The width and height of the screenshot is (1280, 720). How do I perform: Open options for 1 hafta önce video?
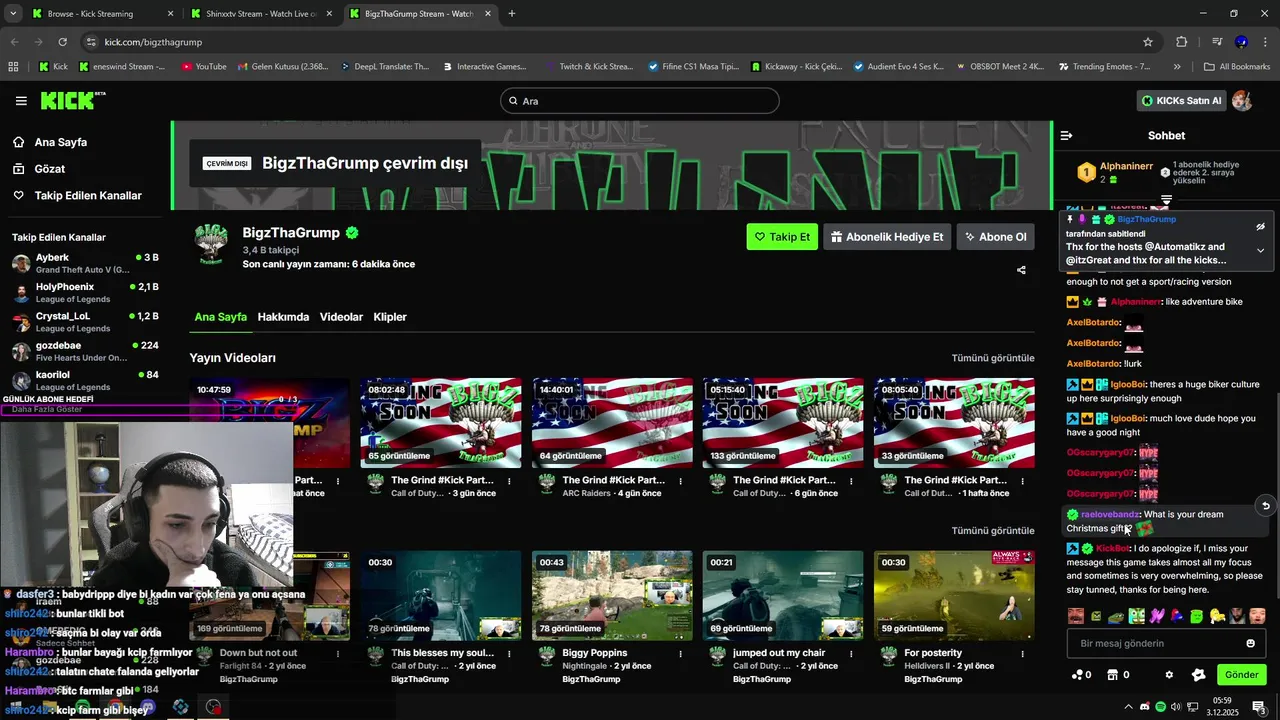[1022, 481]
